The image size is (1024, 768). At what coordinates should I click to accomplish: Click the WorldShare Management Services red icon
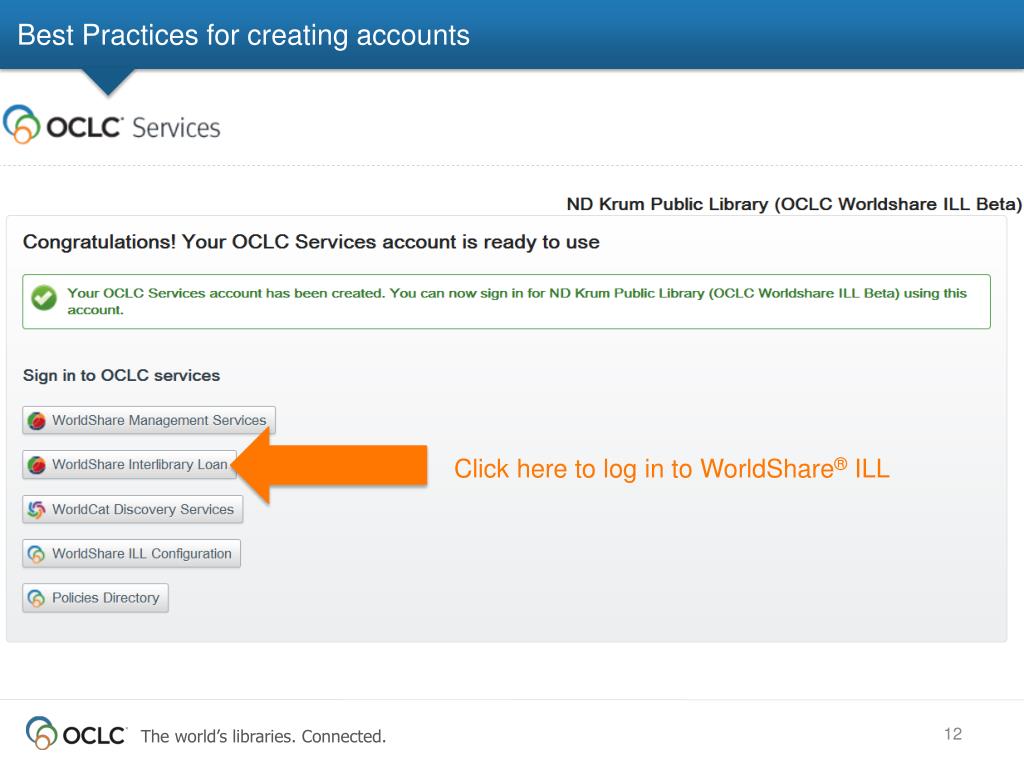tap(37, 421)
